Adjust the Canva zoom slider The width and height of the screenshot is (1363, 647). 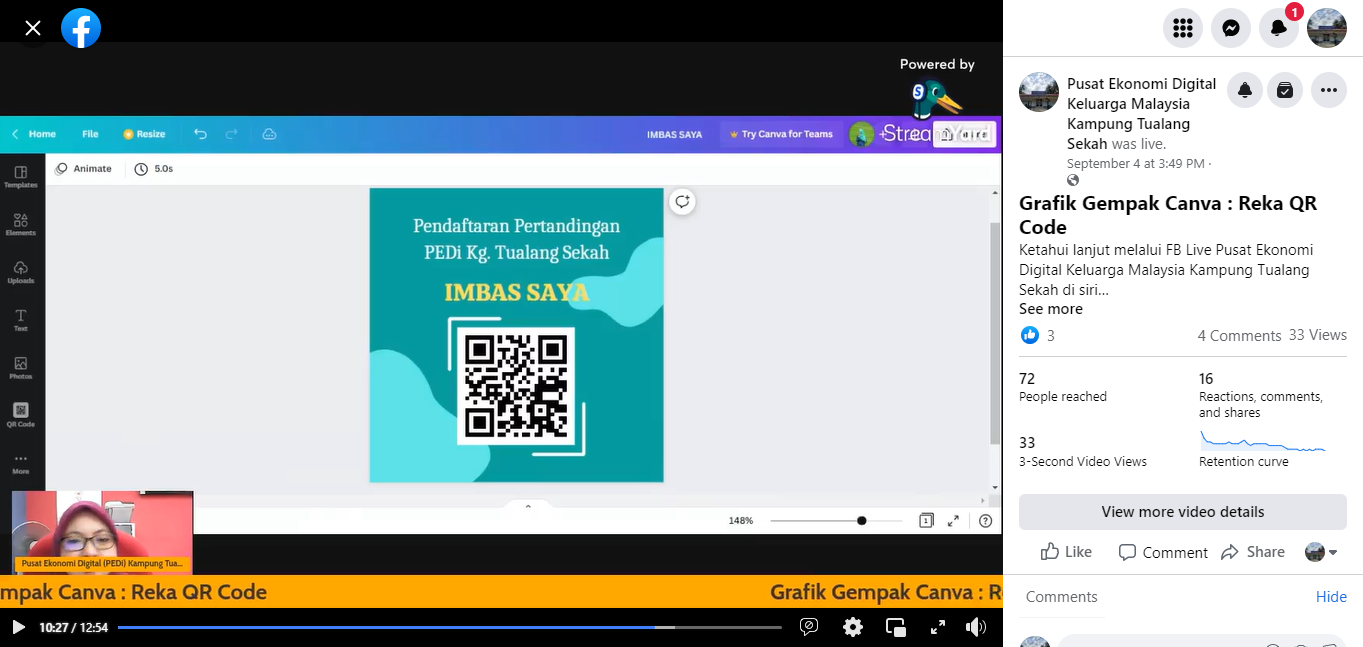[x=835, y=521]
